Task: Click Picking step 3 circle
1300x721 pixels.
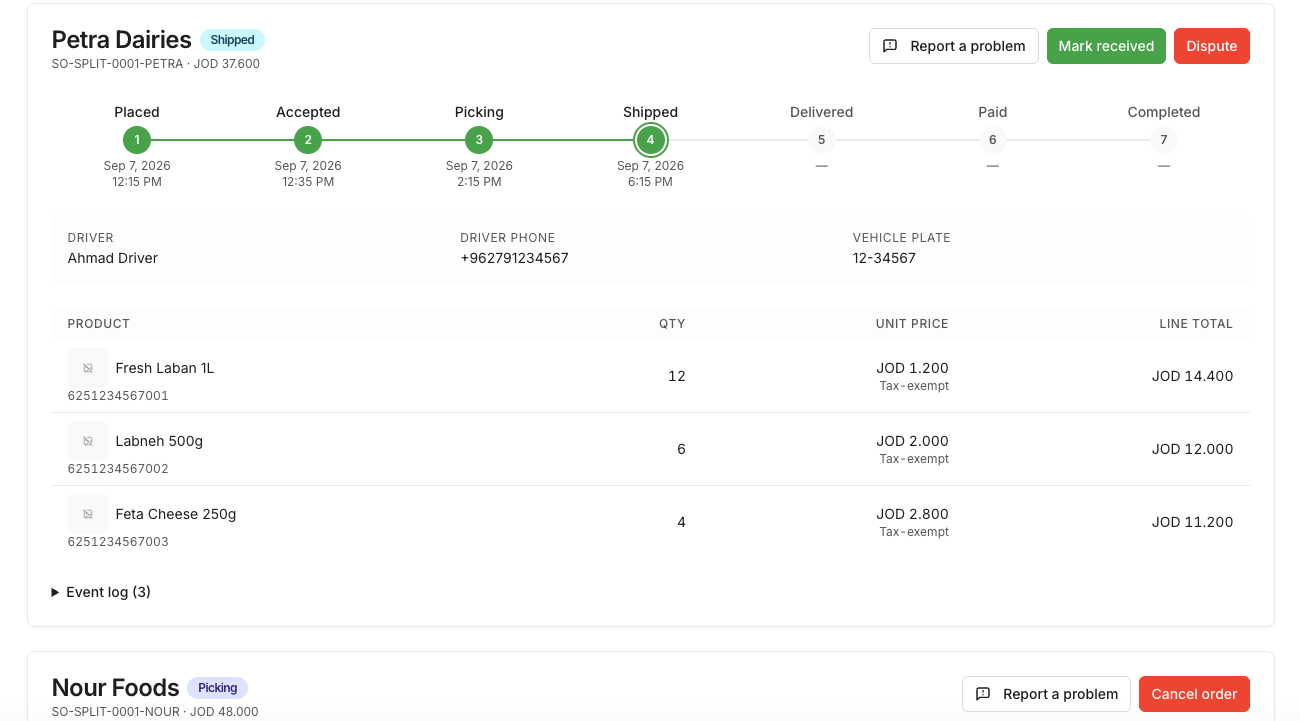Action: [x=479, y=140]
